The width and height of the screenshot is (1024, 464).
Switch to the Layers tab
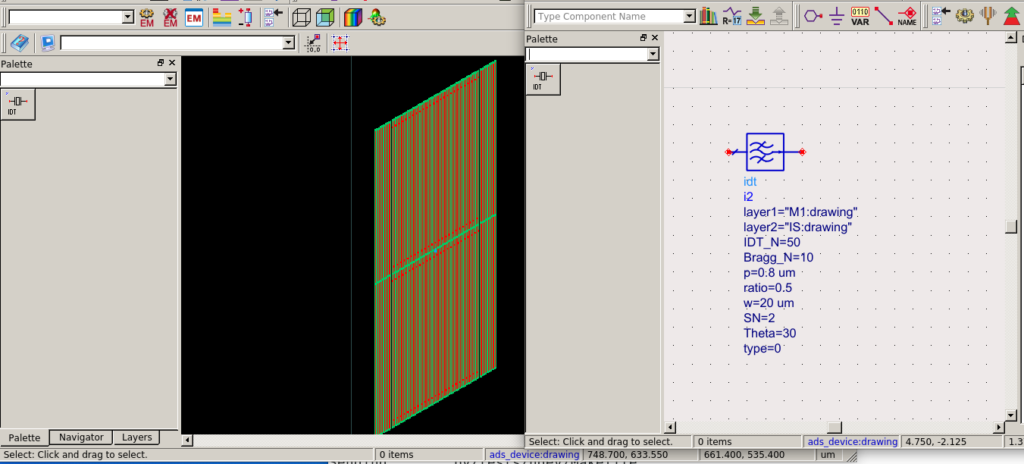click(x=136, y=438)
